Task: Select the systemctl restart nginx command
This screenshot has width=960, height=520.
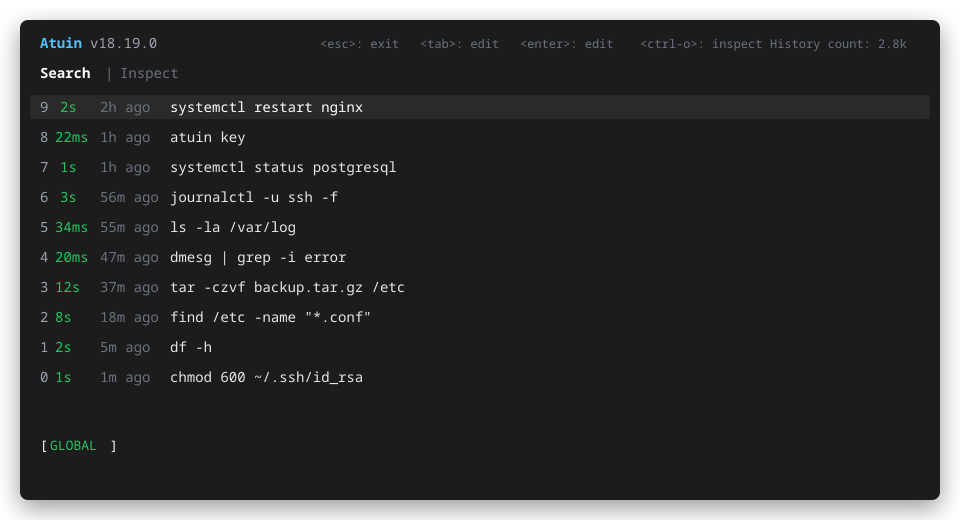Action: (x=479, y=107)
